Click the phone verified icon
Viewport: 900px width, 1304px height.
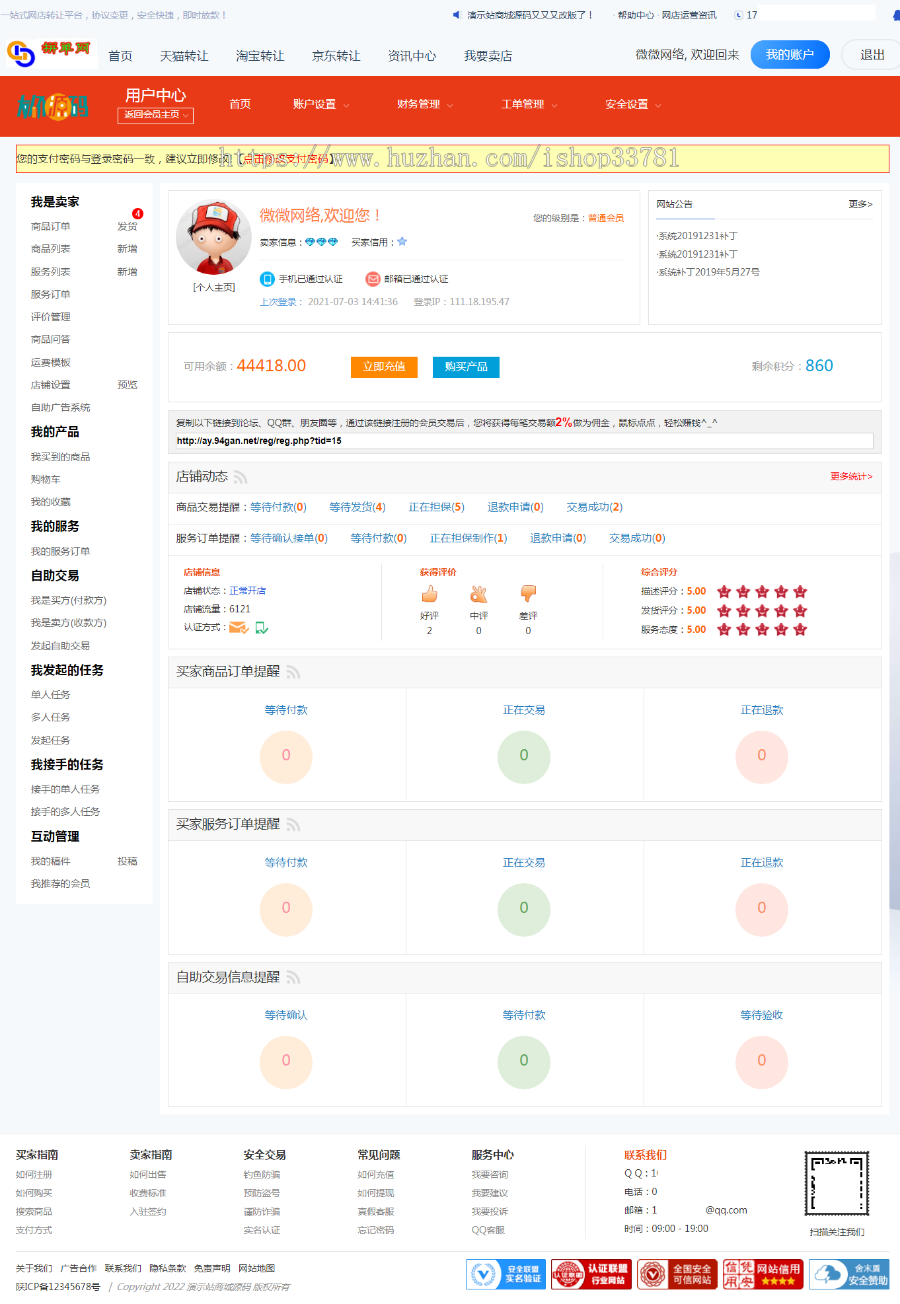pyautogui.click(x=267, y=279)
